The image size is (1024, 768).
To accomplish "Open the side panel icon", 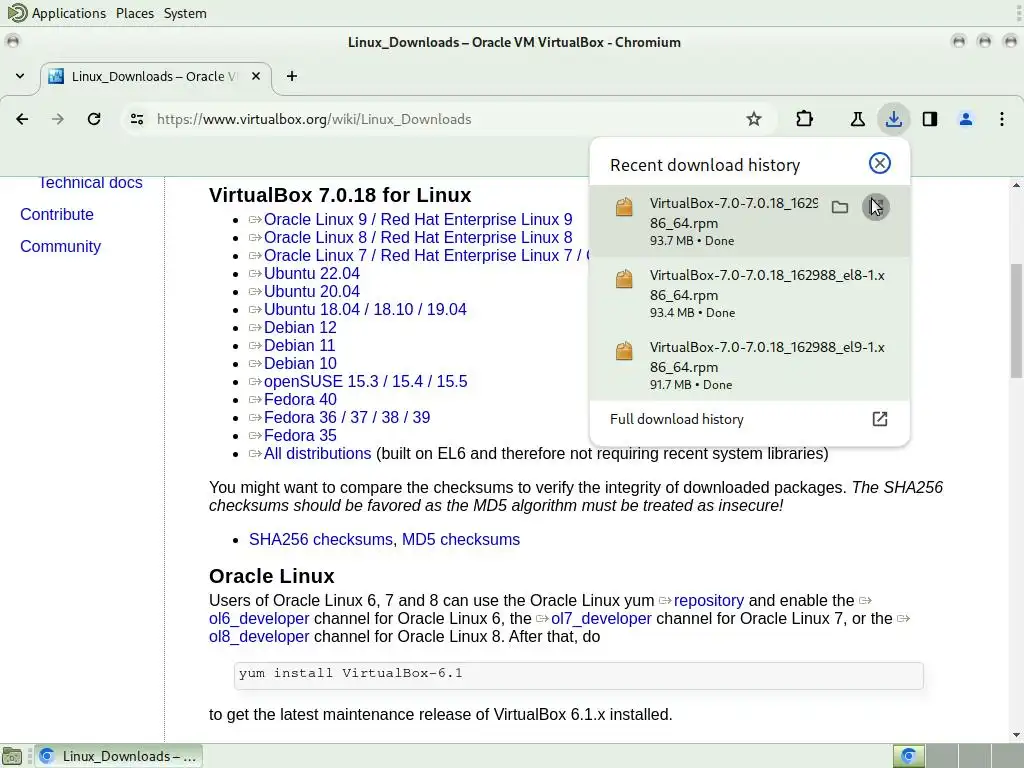I will point(930,119).
